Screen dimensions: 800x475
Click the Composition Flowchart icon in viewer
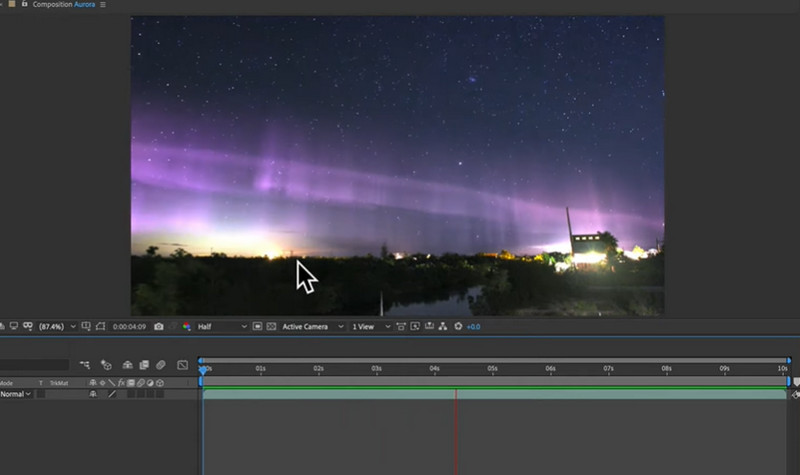click(443, 326)
